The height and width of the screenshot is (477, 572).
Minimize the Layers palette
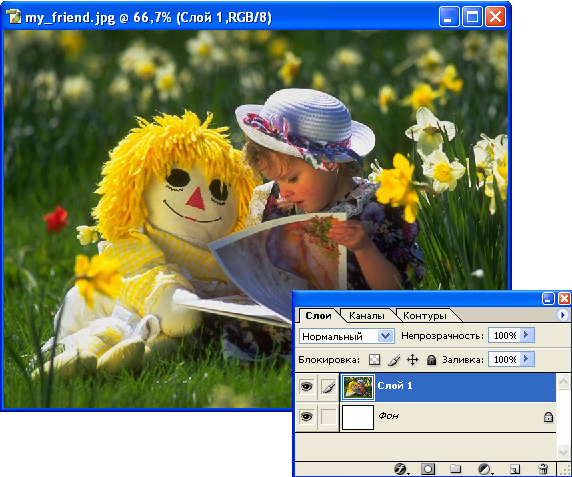pos(548,299)
